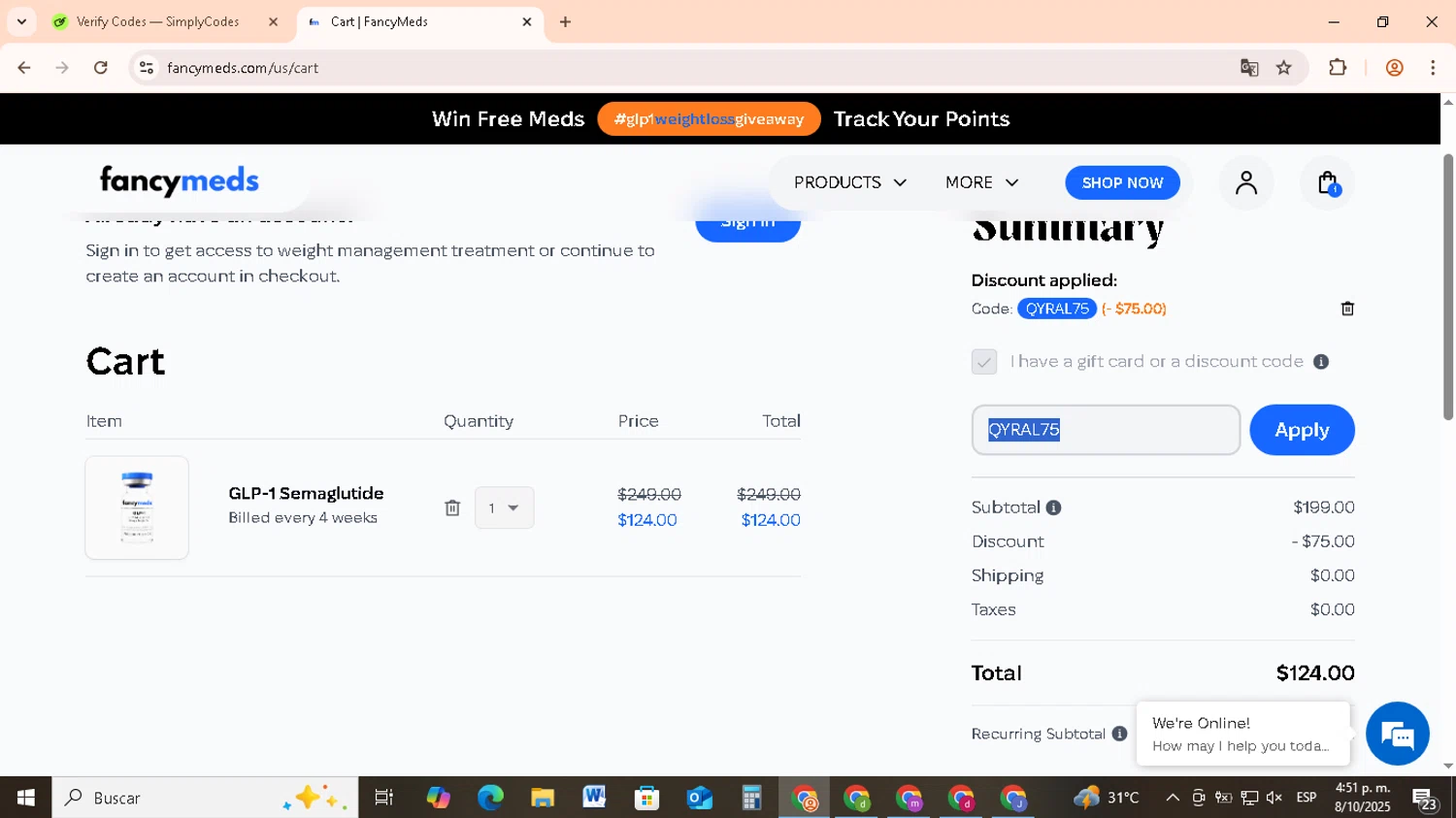The image size is (1456, 818).
Task: Show the Subtotal info tooltip
Action: [1054, 507]
